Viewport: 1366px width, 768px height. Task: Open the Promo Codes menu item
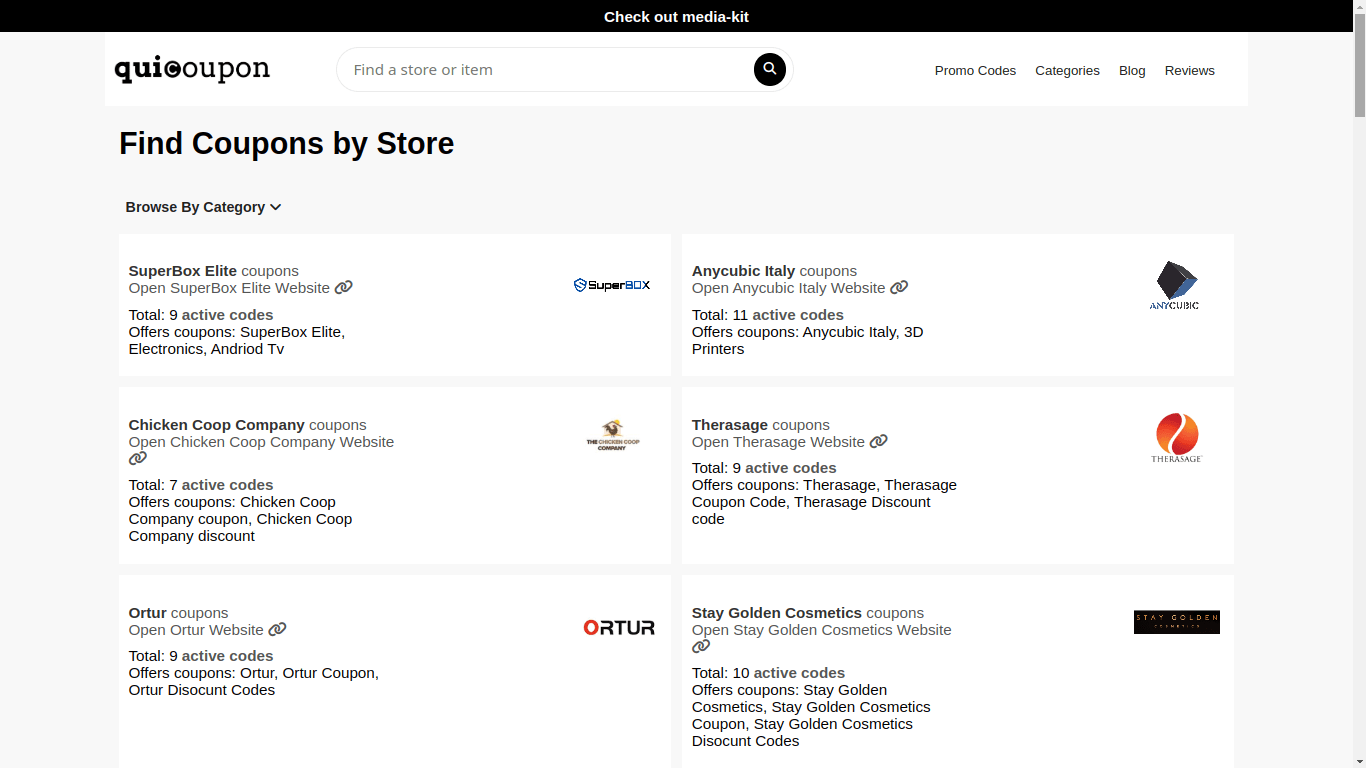click(975, 71)
